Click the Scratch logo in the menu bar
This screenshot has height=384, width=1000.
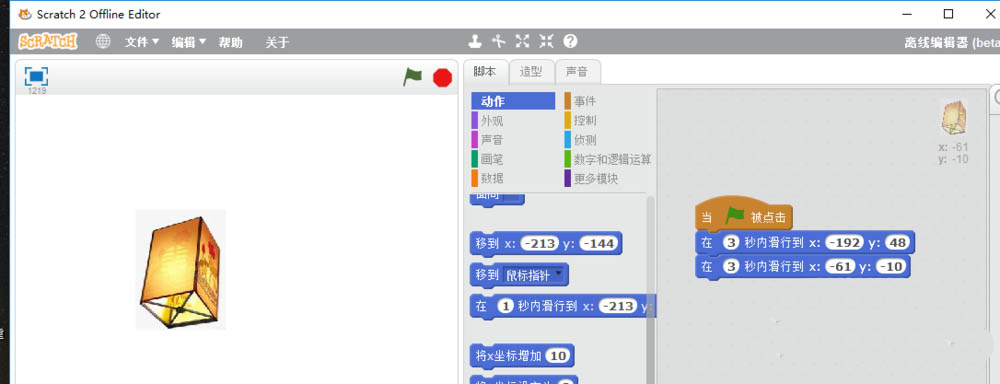pos(48,41)
